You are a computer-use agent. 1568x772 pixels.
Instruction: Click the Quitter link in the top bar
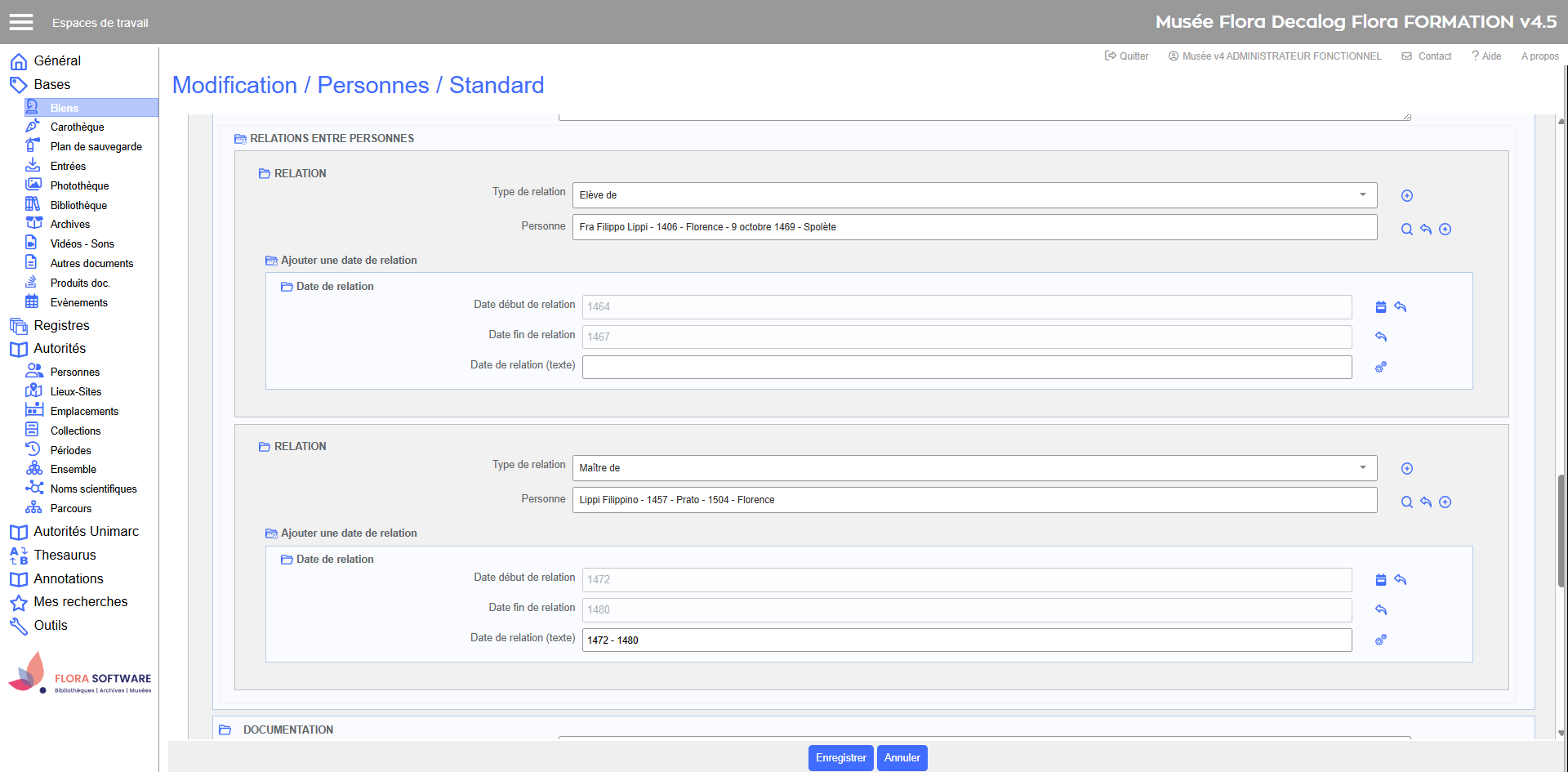pyautogui.click(x=1126, y=56)
